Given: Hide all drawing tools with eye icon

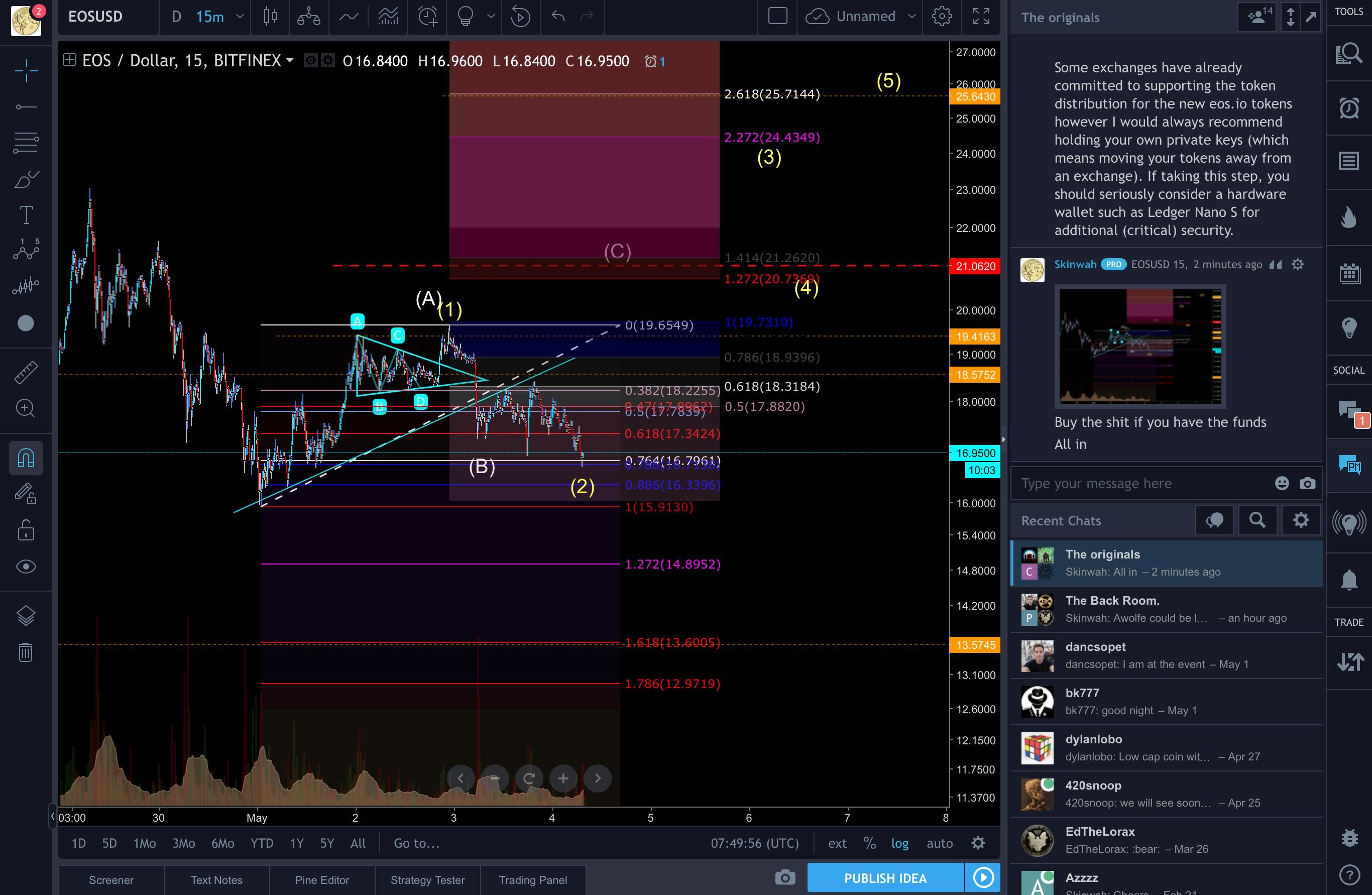Looking at the screenshot, I should [x=26, y=567].
